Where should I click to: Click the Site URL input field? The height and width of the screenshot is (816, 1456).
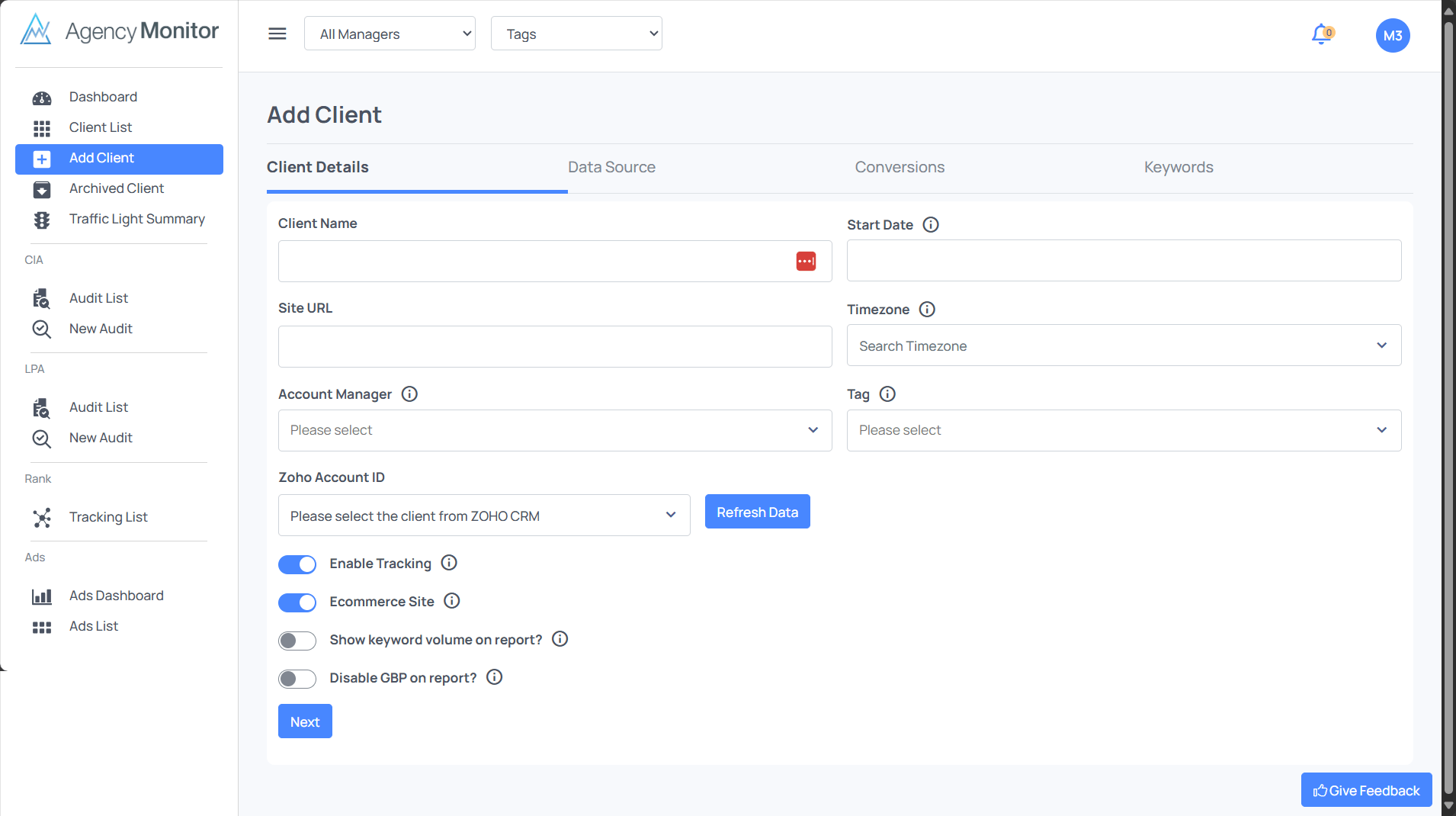point(555,346)
